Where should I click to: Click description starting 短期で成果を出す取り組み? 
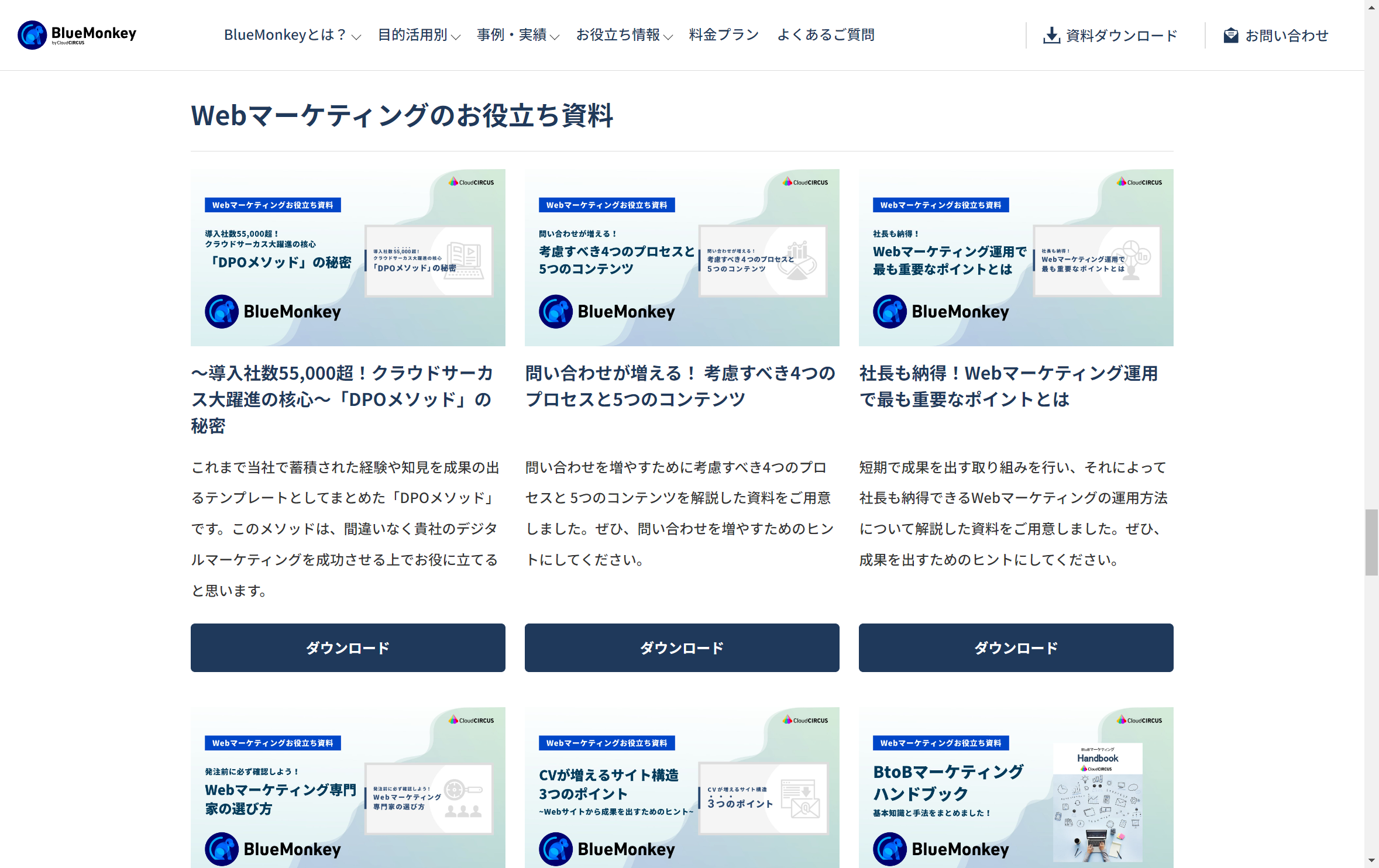pos(1013,514)
